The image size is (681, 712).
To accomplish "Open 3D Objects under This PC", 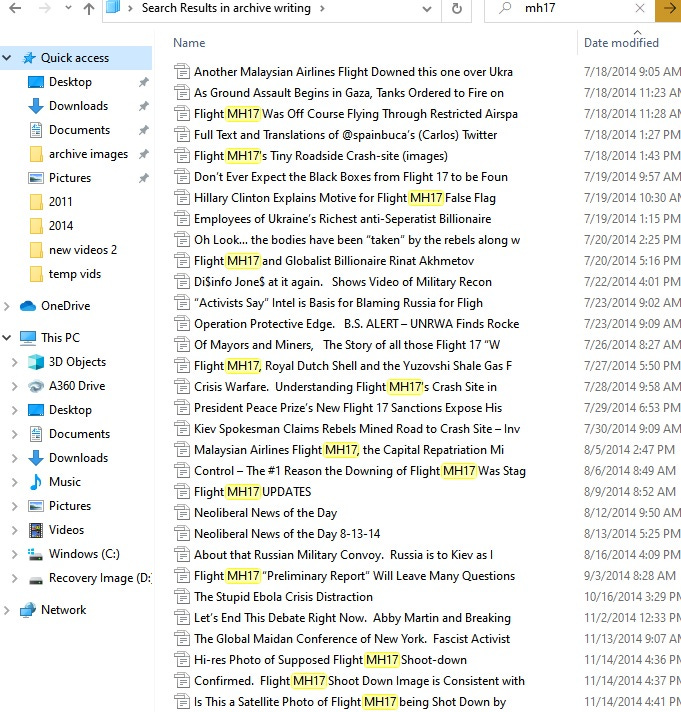I will [77, 362].
